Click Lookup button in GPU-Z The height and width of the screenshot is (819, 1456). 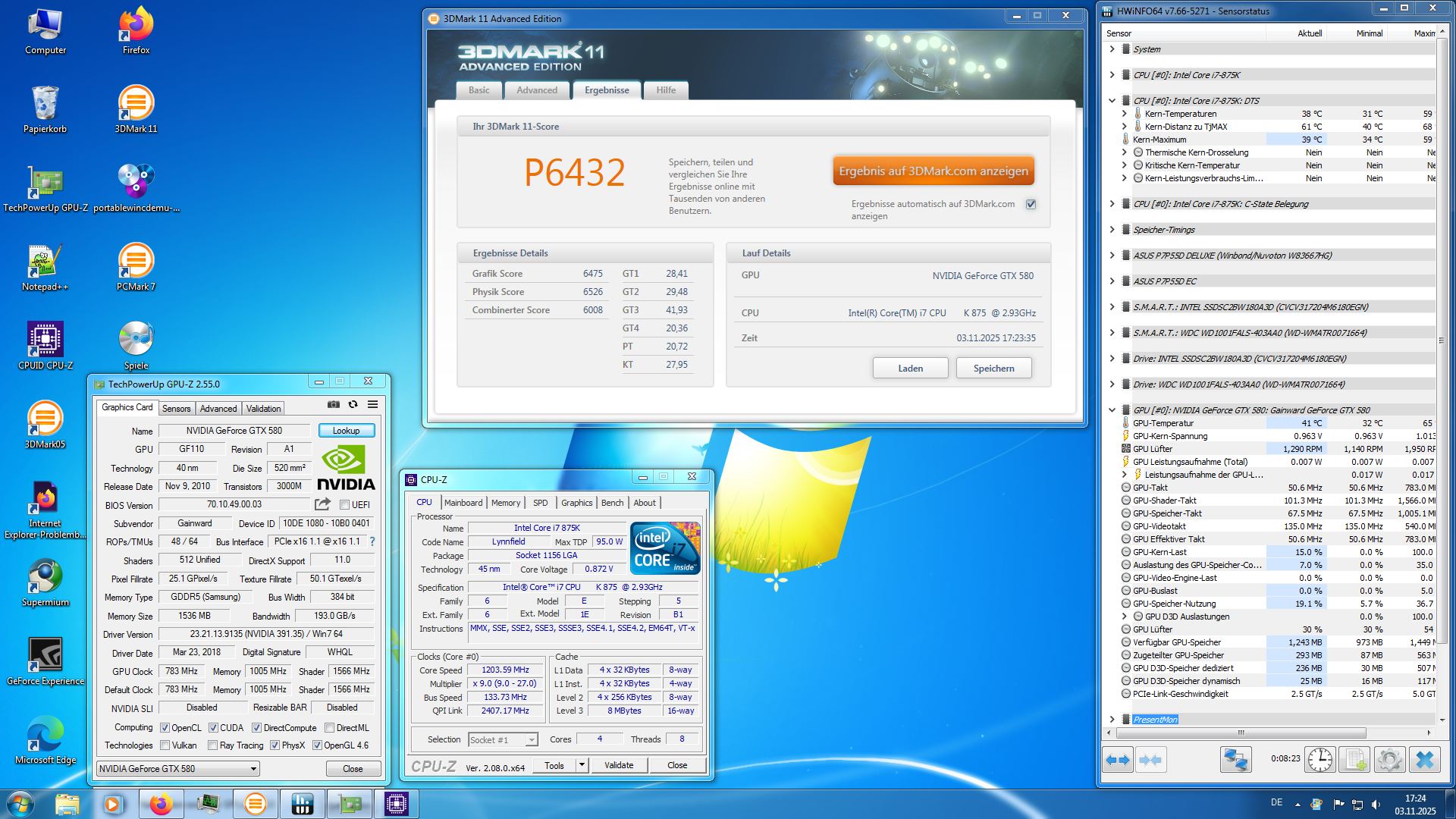(347, 431)
